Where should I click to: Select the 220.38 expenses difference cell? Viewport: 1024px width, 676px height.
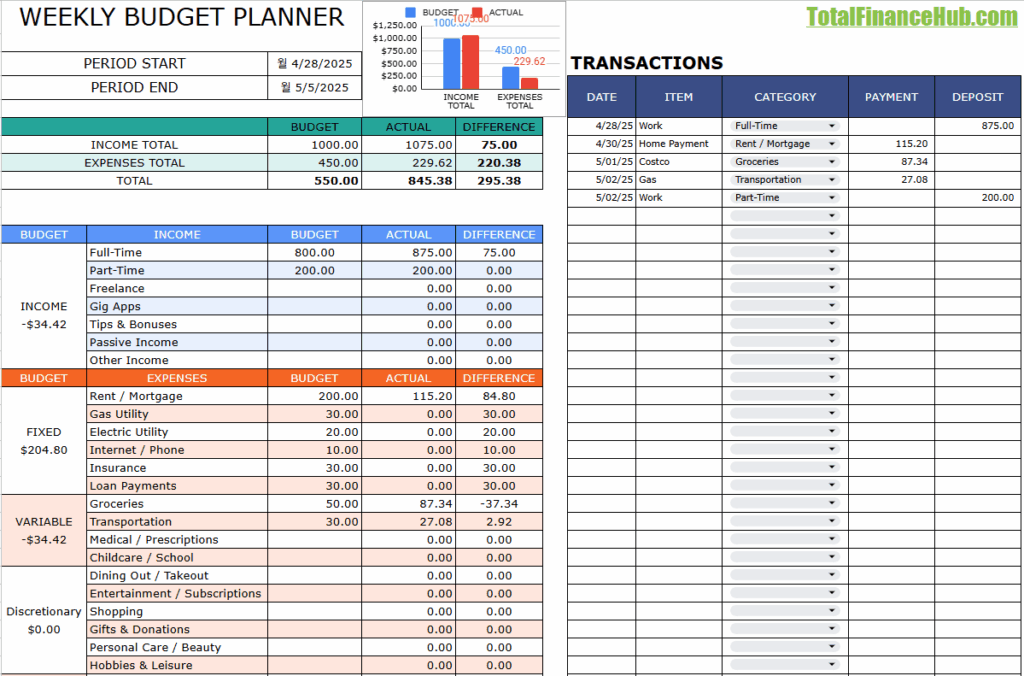(x=499, y=163)
